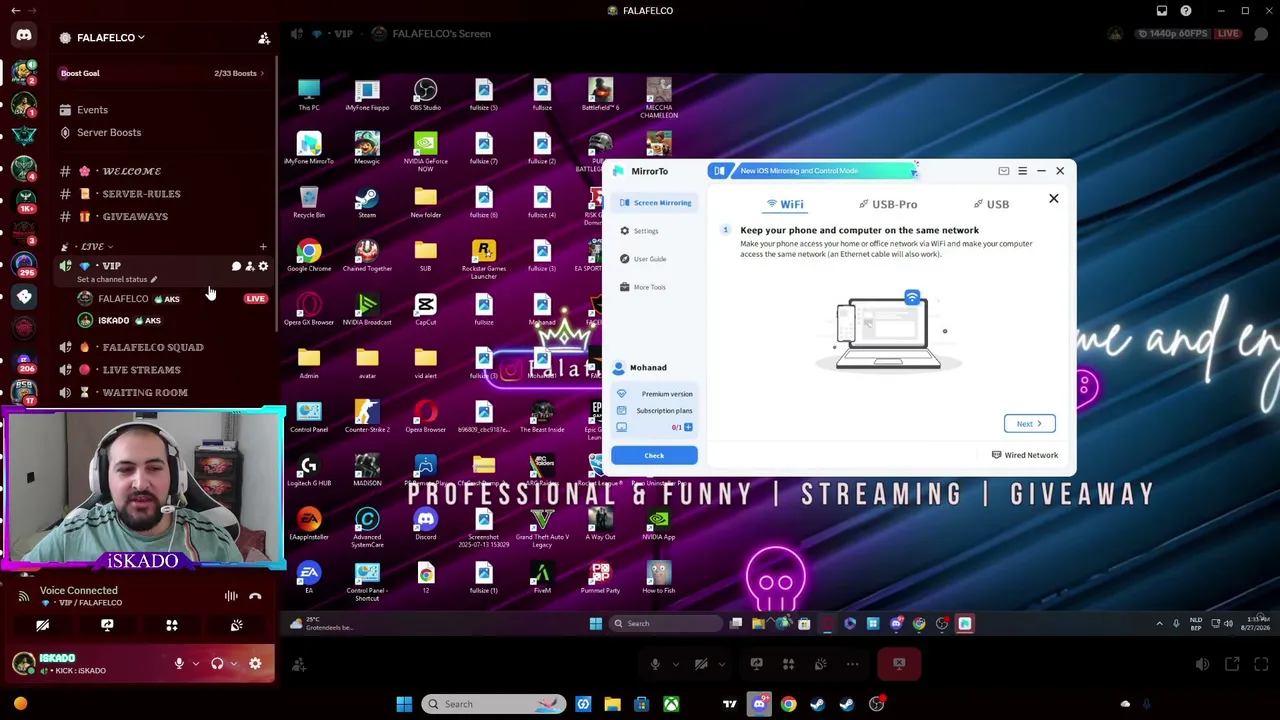1280x720 pixels.
Task: Create a channel in the LIVE category
Action: point(263,246)
